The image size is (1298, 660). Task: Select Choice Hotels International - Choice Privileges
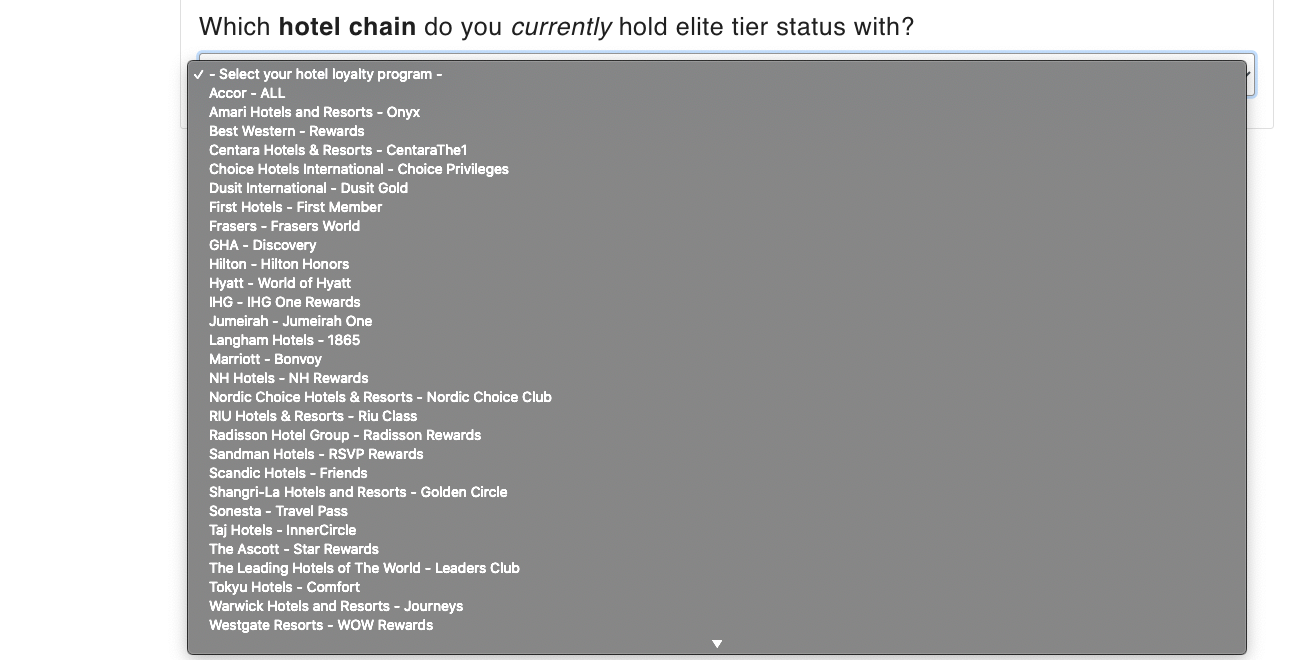(716, 169)
